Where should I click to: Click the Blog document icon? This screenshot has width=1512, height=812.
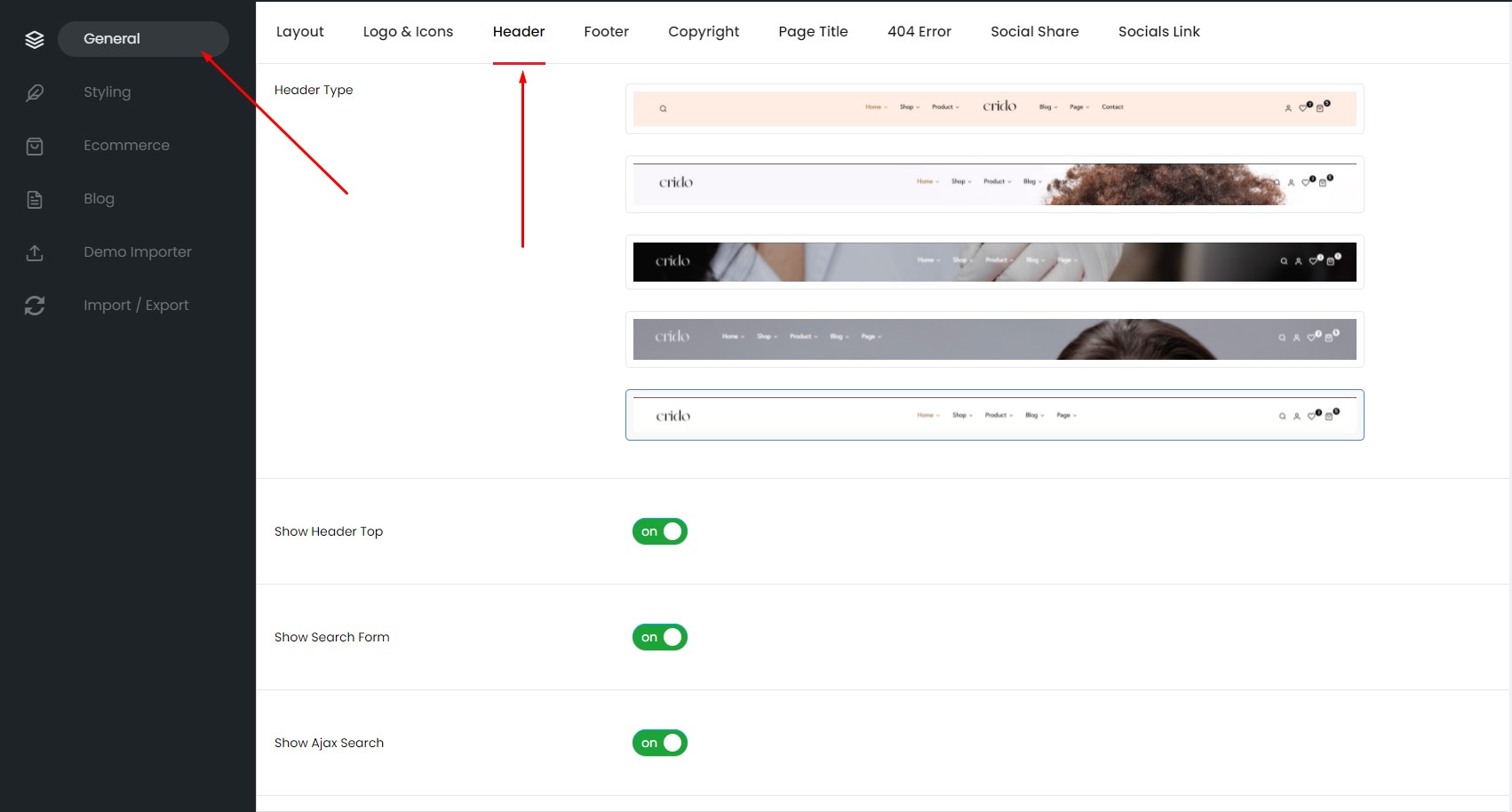[35, 199]
